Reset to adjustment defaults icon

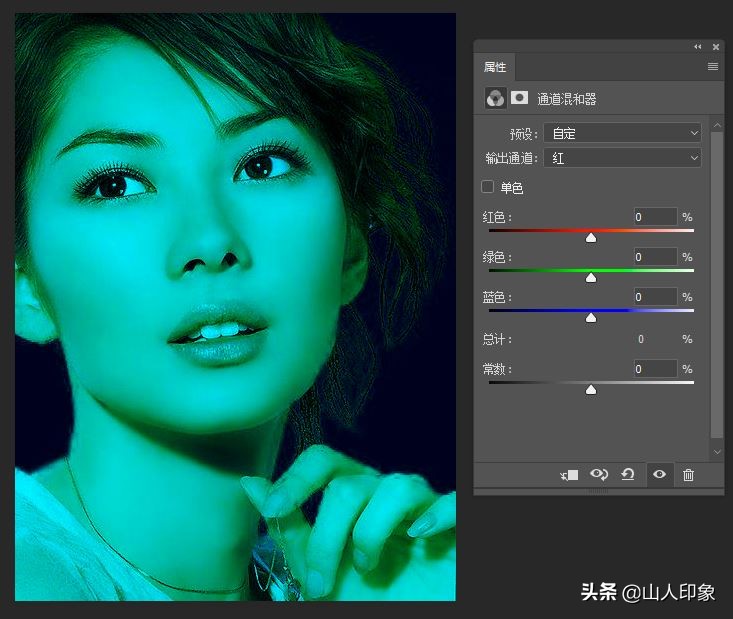[627, 475]
